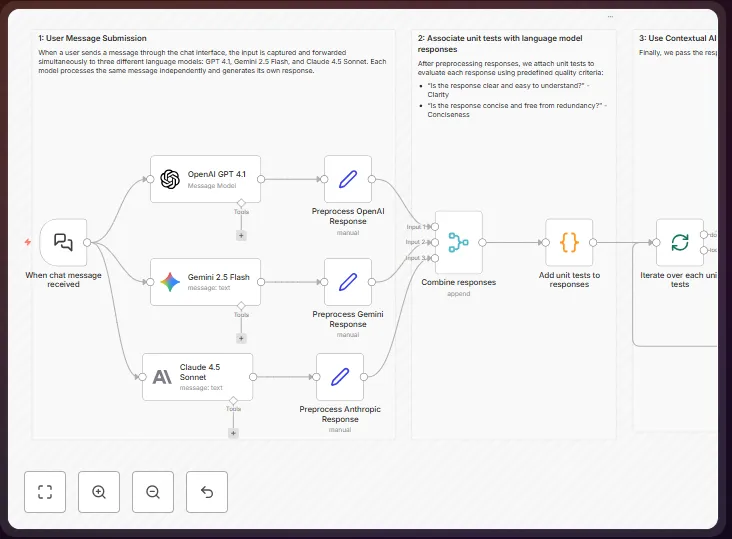Add a tool under Claude 4.5 Sonnet
Viewport: 732px width, 539px height.
click(233, 434)
